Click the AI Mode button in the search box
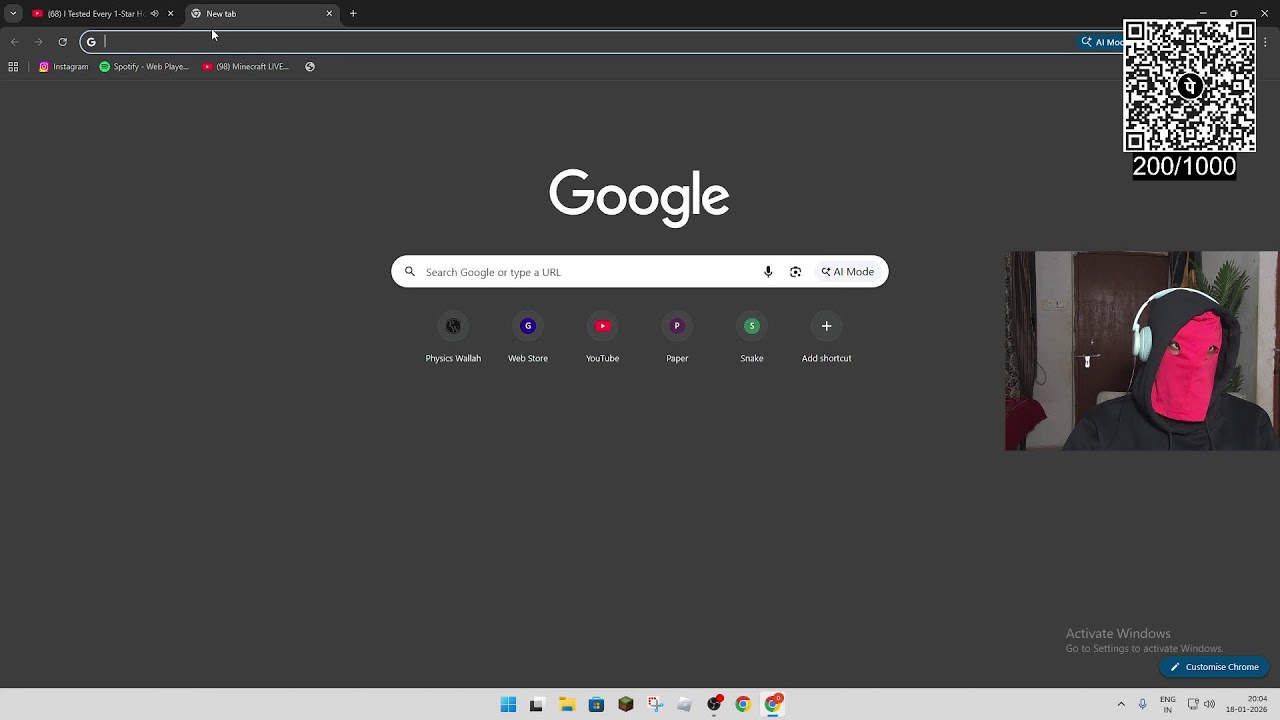The width and height of the screenshot is (1280, 720). [848, 272]
